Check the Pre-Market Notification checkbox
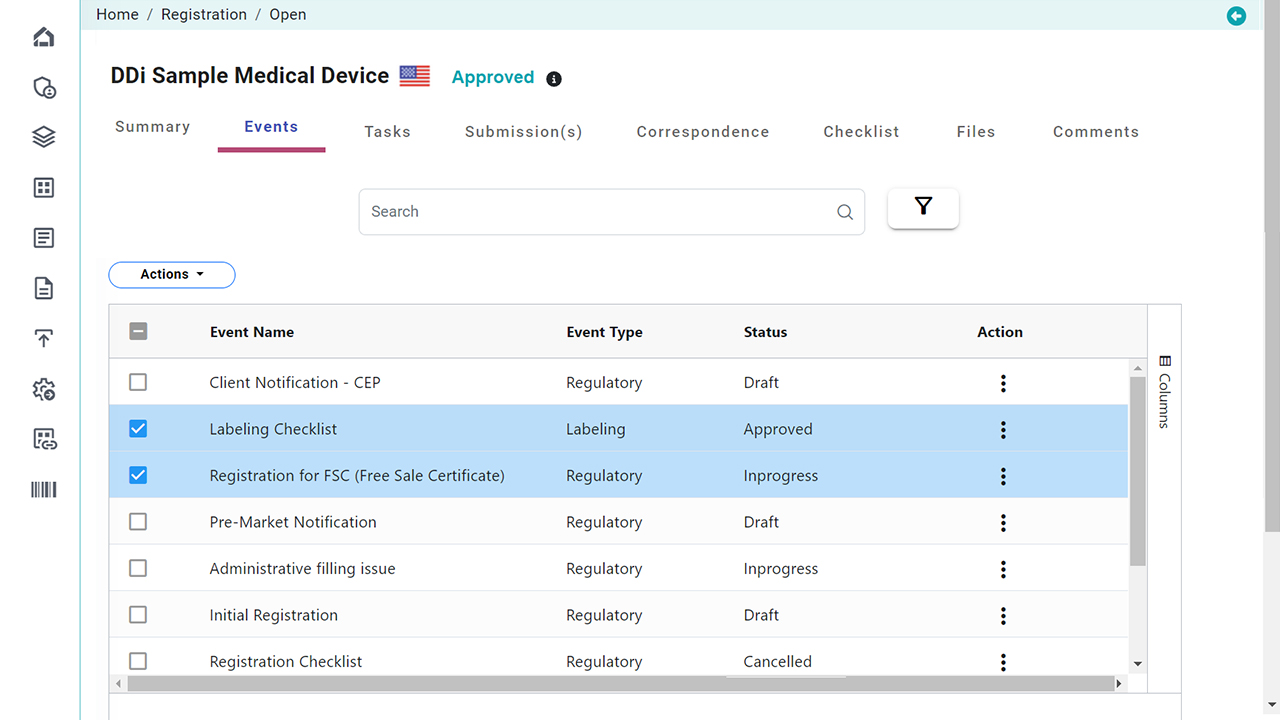The image size is (1280, 720). [138, 522]
